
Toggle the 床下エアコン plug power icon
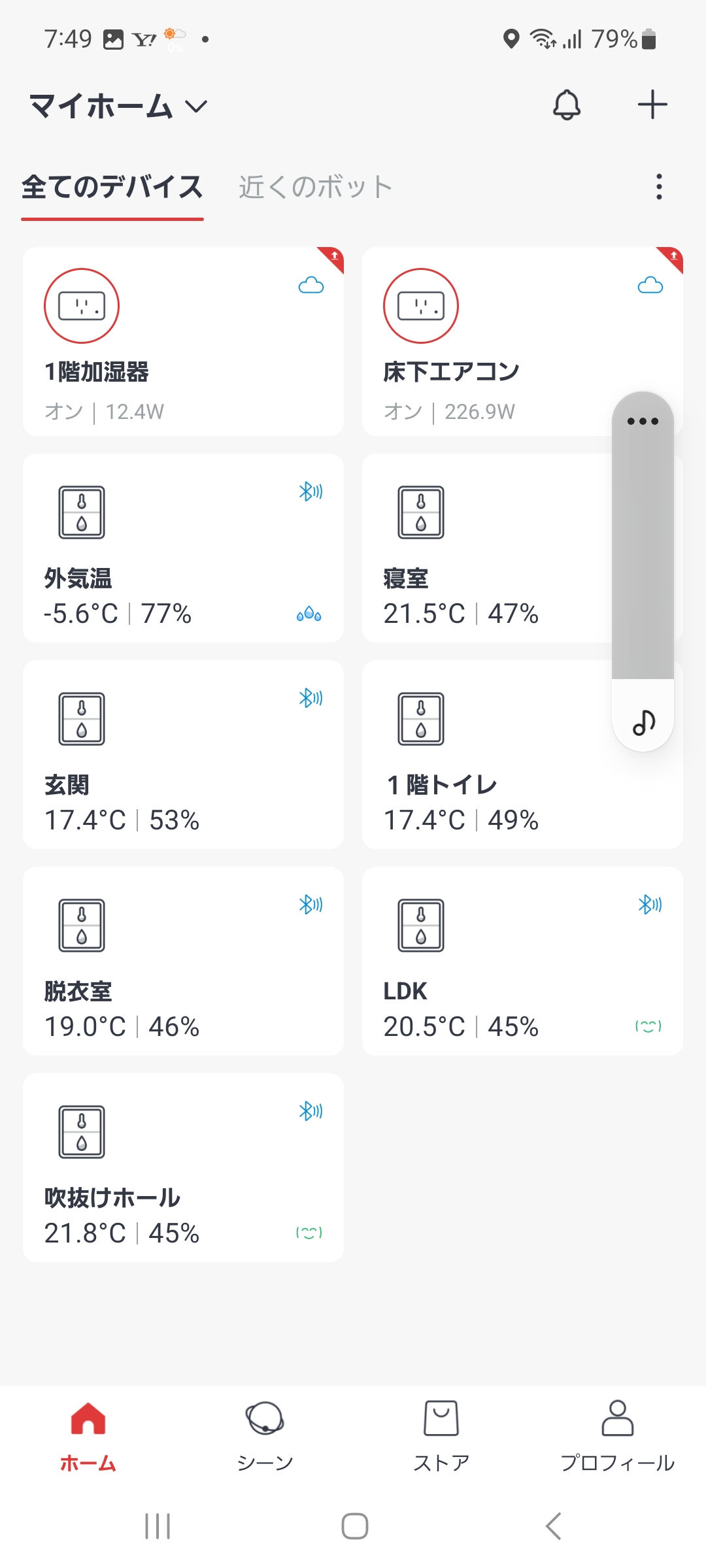tap(421, 306)
